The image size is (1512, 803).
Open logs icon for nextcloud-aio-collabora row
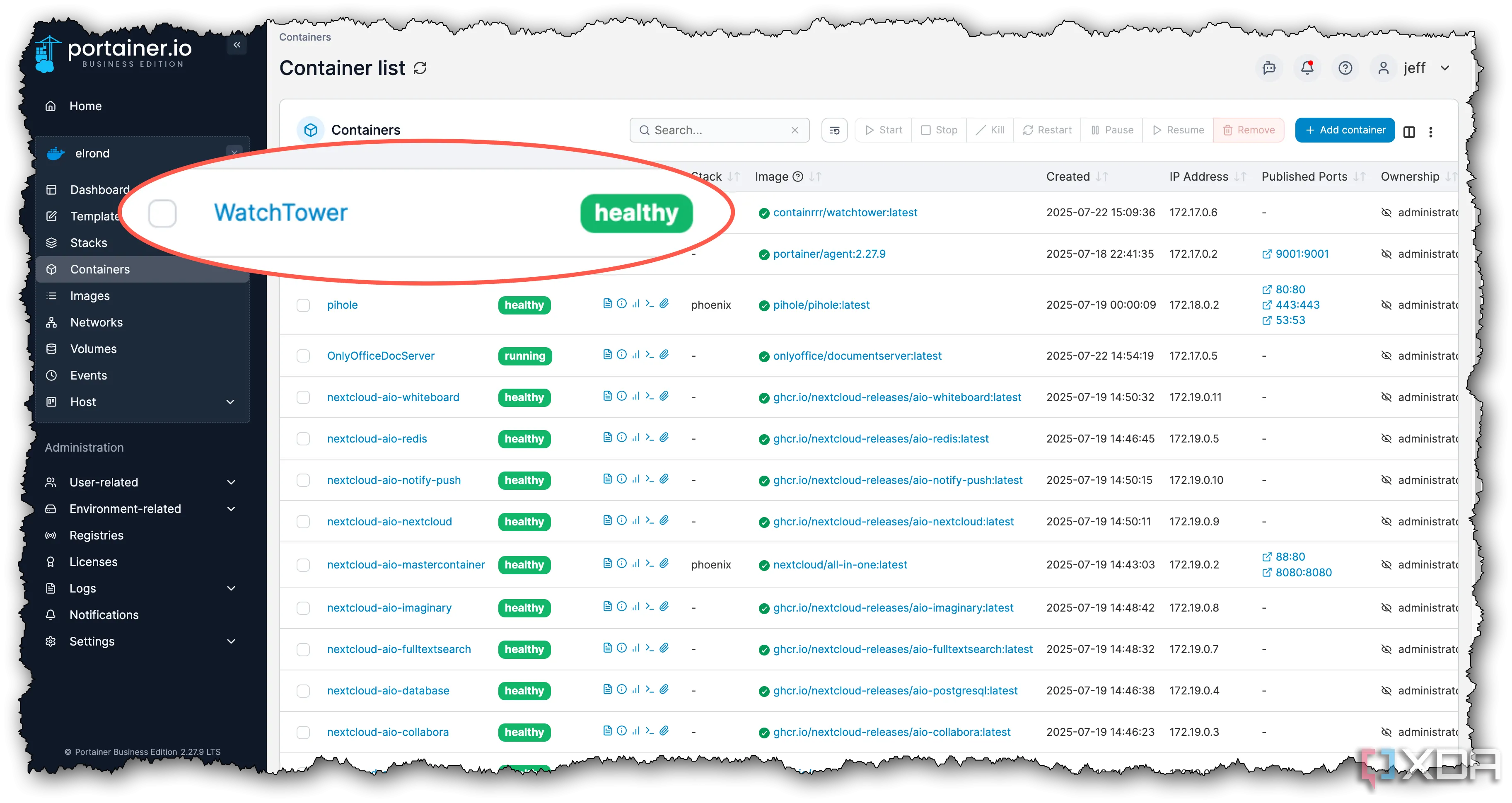click(x=608, y=731)
